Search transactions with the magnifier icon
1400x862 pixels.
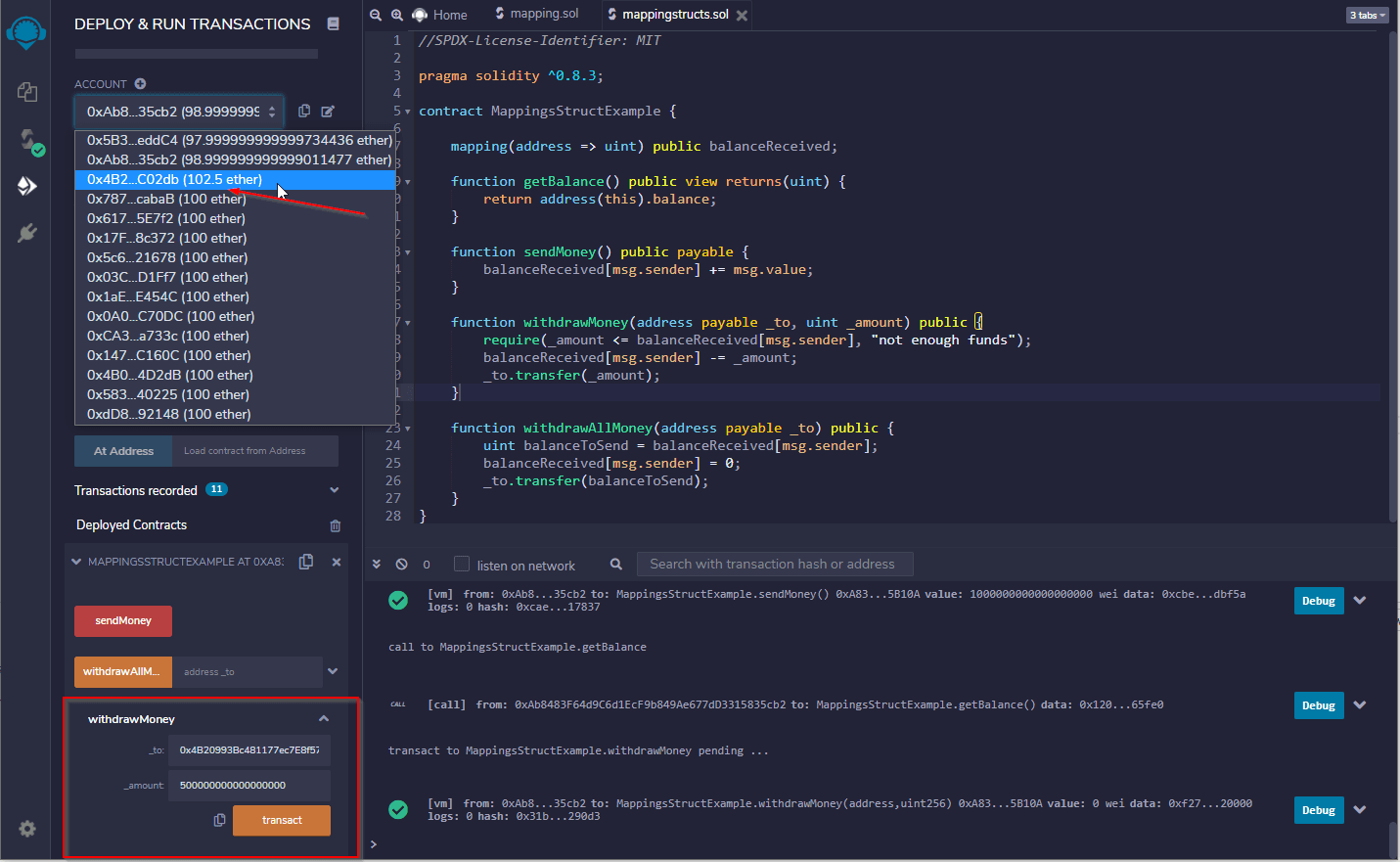616,565
